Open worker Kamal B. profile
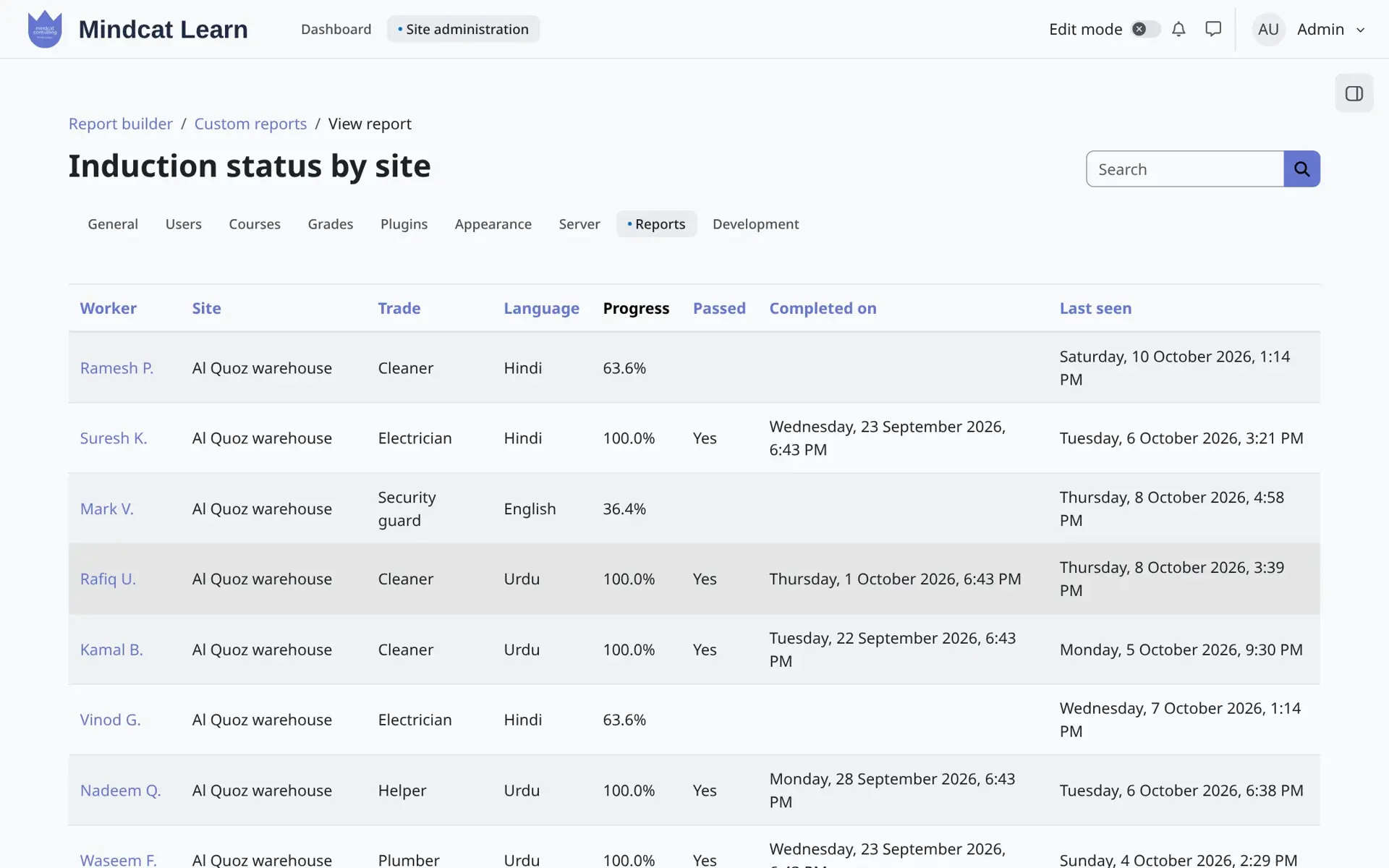 (x=111, y=650)
